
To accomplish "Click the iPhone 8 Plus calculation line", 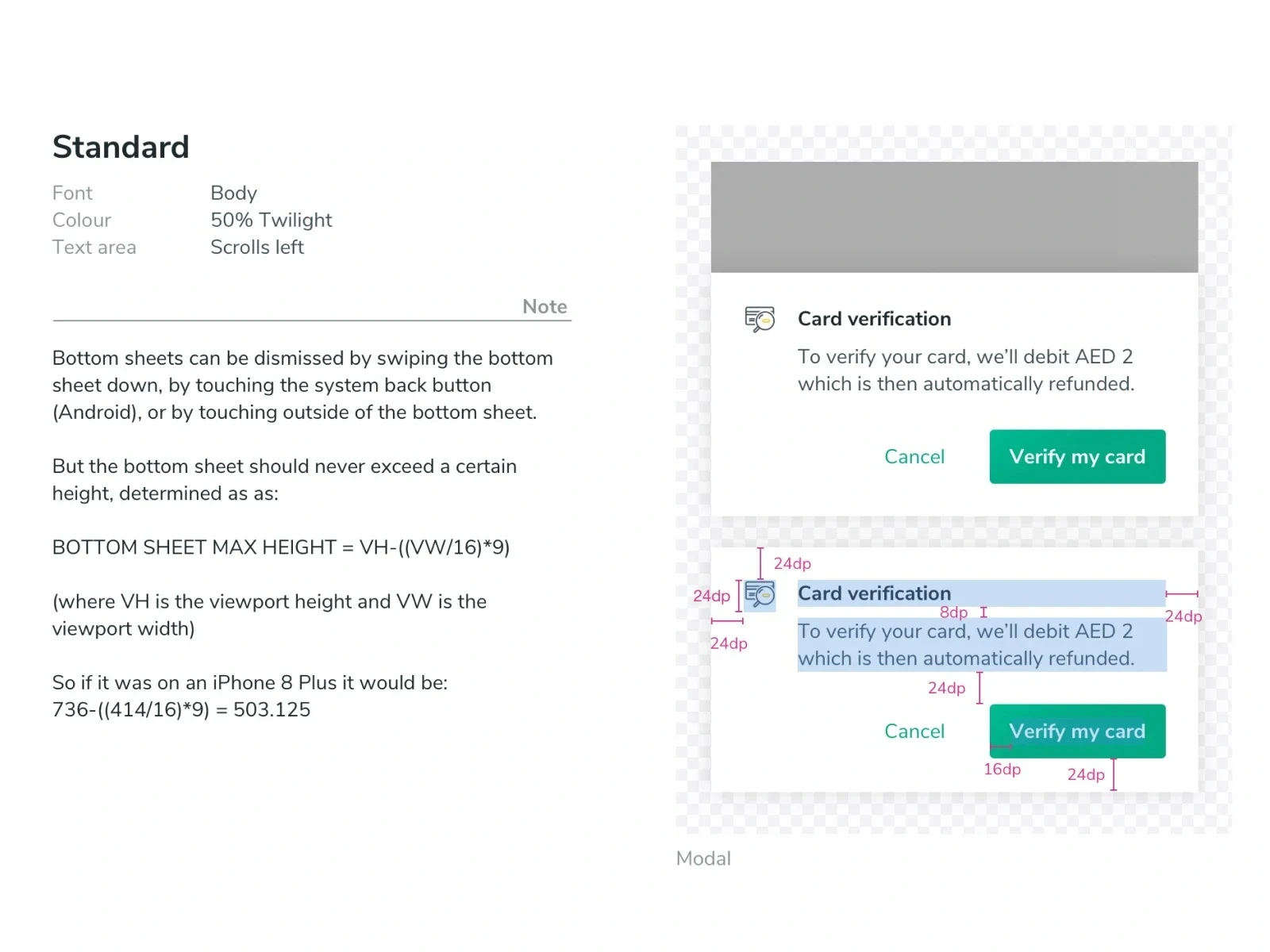I will pos(181,710).
